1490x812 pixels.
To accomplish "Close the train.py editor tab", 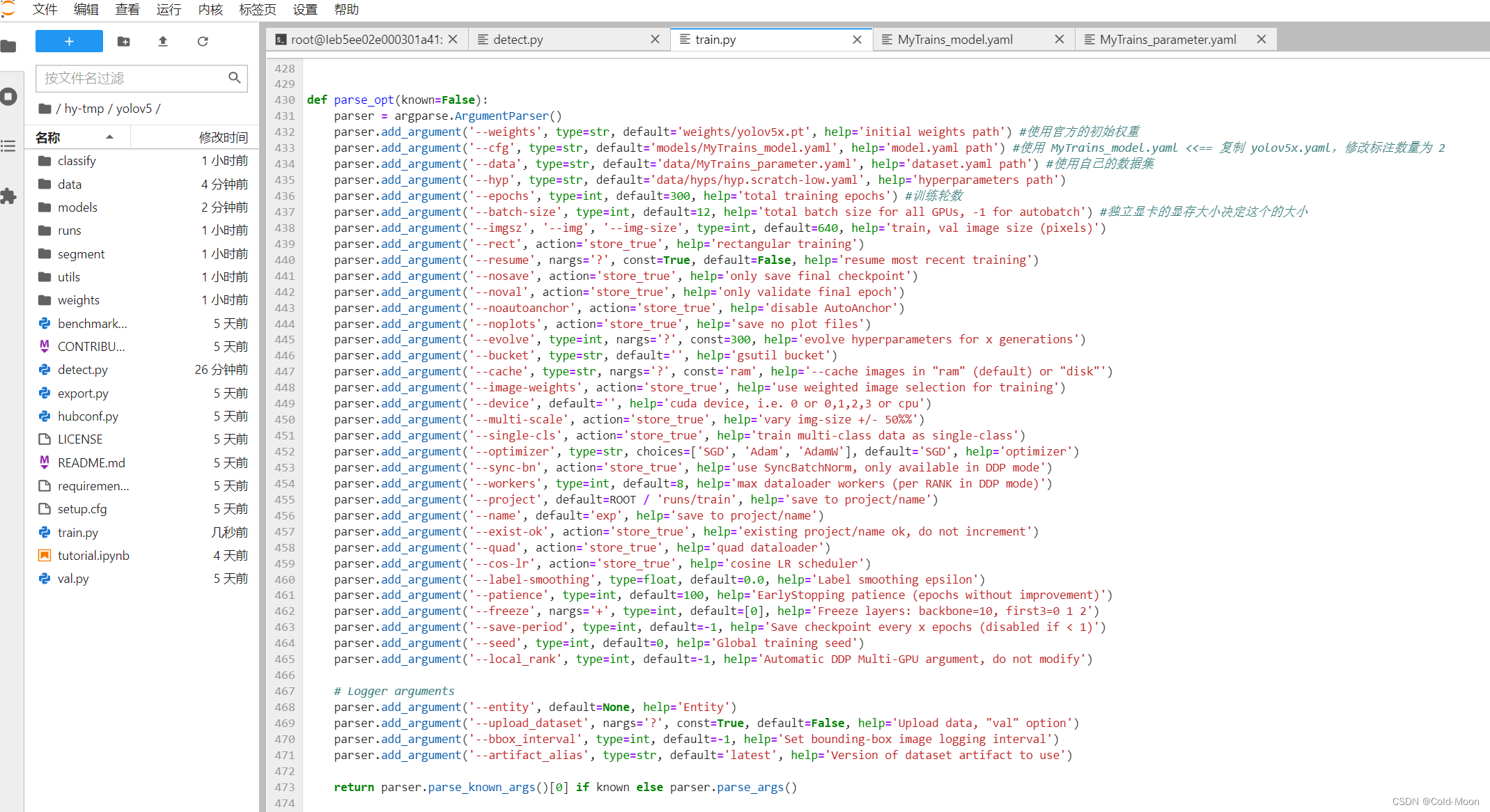I will 856,40.
